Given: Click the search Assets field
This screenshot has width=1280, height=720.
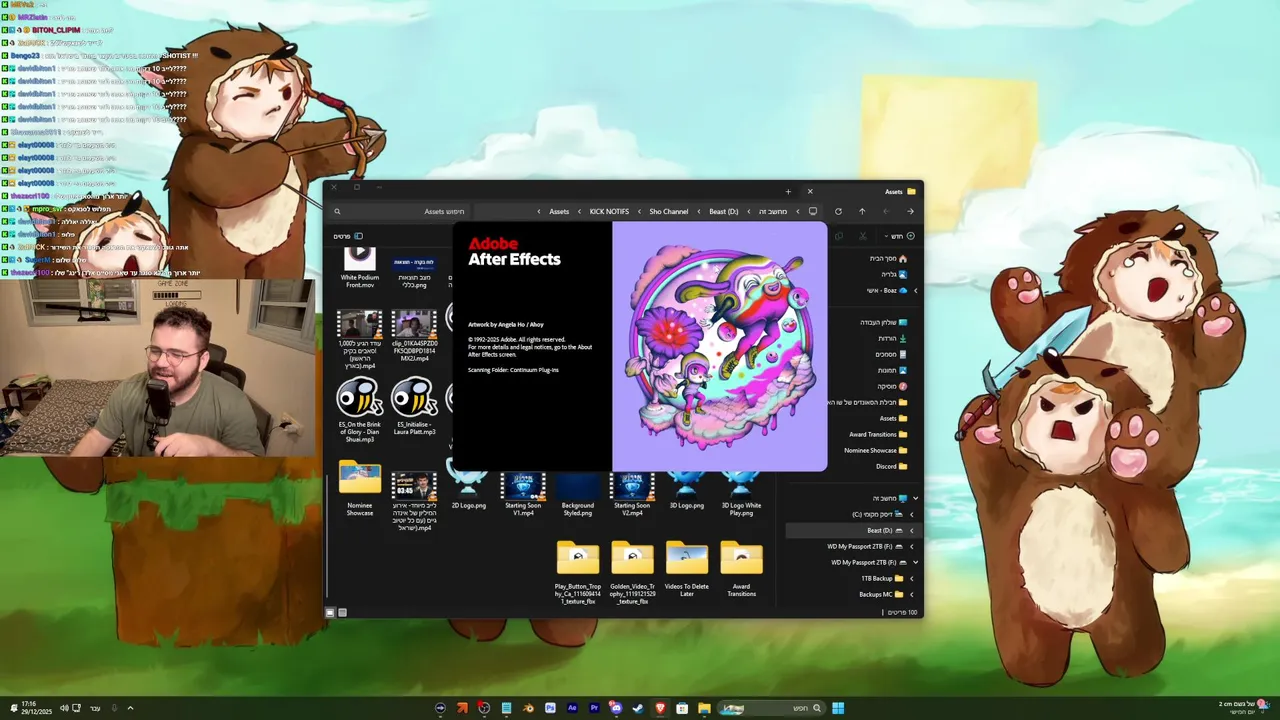Looking at the screenshot, I should pyautogui.click(x=400, y=211).
